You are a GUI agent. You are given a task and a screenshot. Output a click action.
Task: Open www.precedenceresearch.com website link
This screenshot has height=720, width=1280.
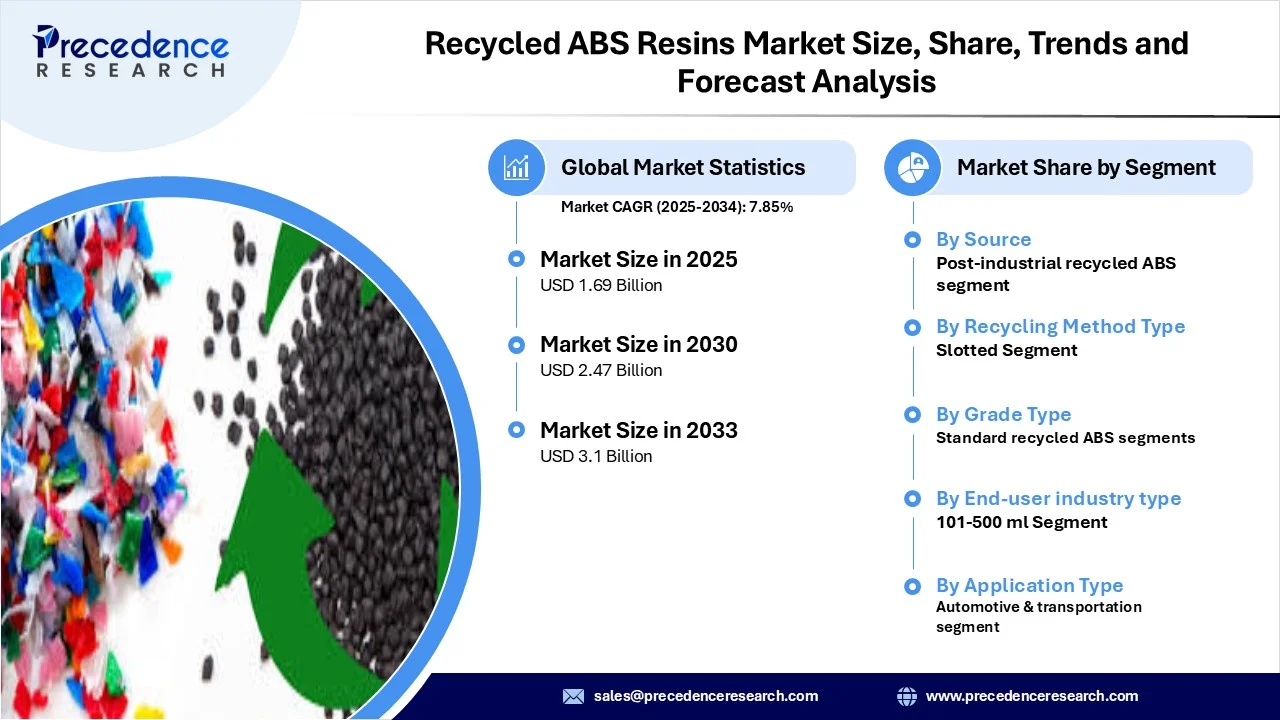tap(1032, 696)
